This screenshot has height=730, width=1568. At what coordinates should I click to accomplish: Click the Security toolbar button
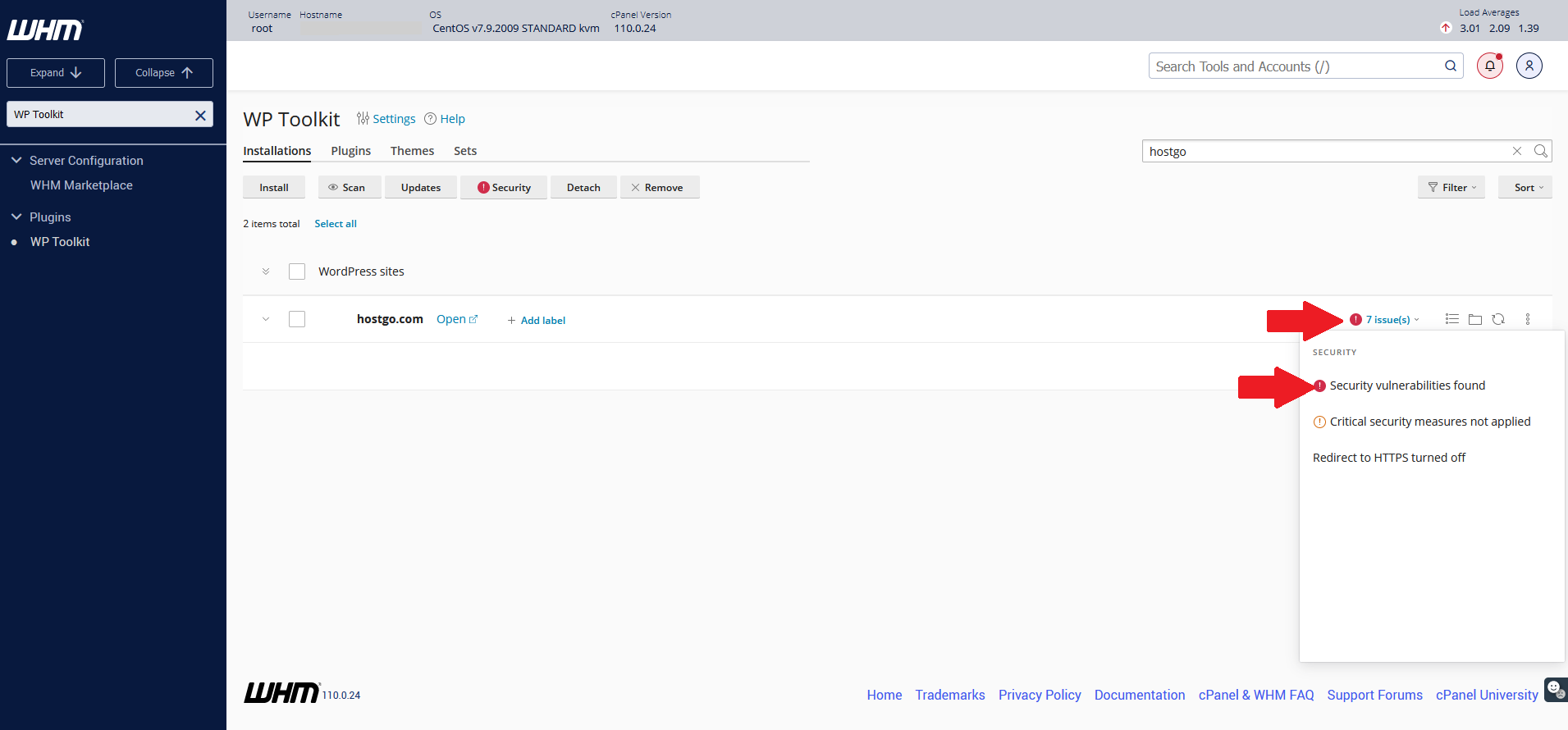click(504, 187)
